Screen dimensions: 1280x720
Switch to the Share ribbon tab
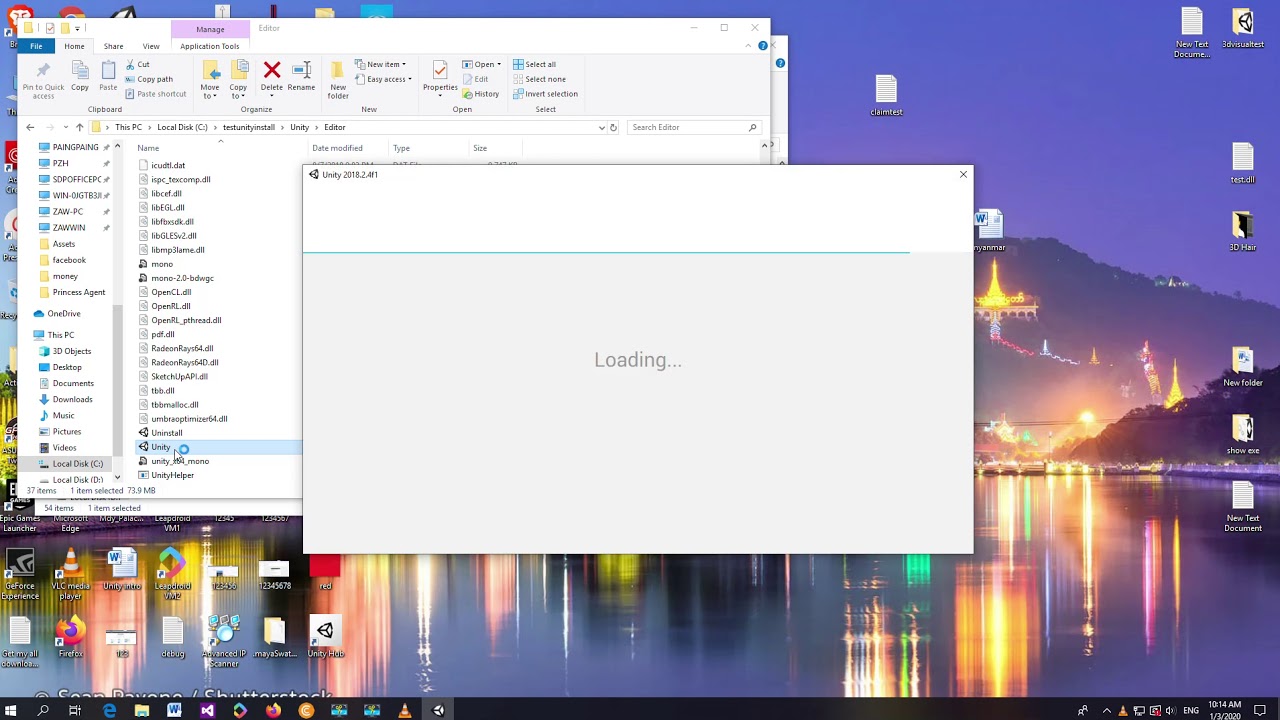pyautogui.click(x=113, y=46)
